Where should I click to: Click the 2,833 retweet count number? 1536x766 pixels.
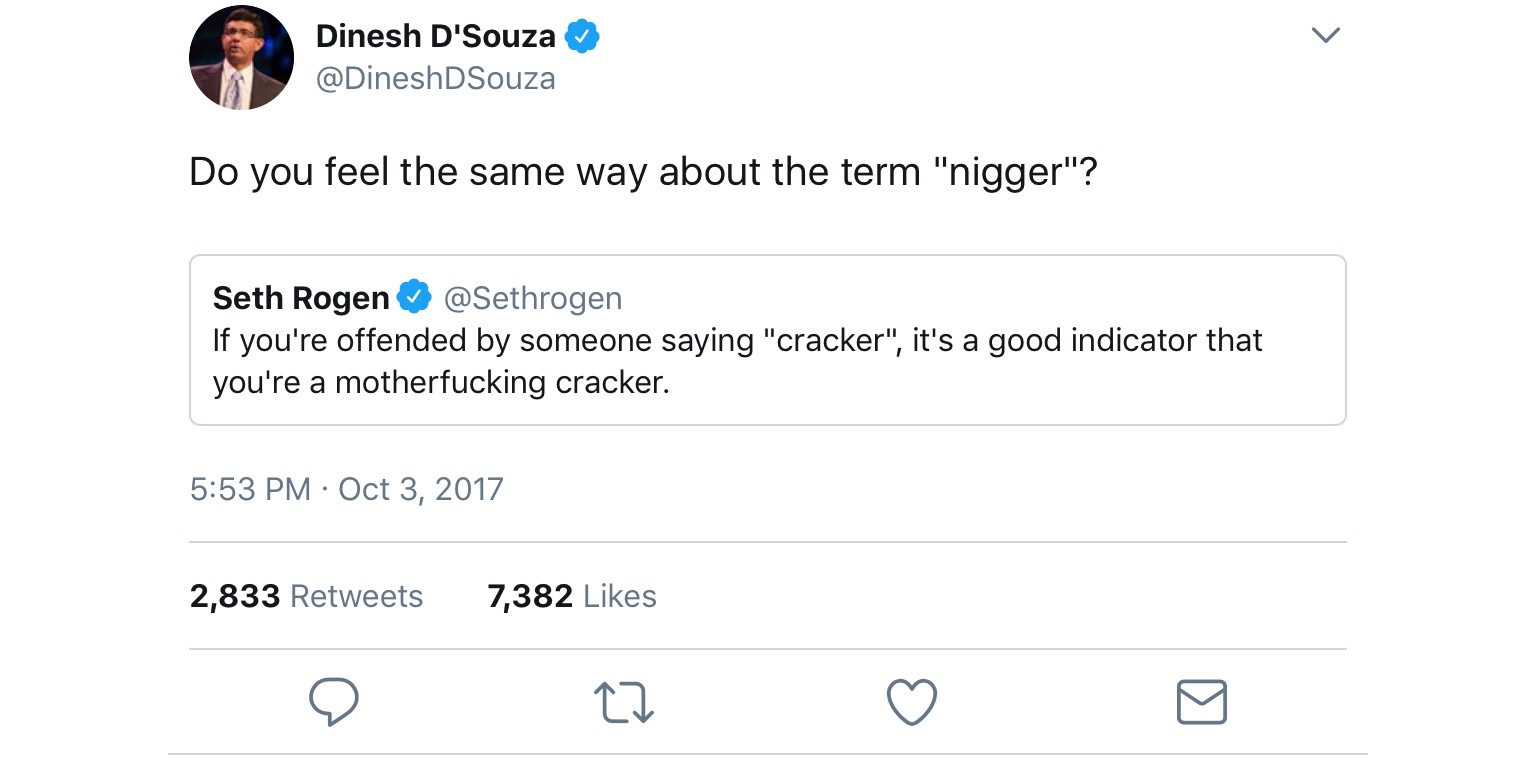click(234, 596)
